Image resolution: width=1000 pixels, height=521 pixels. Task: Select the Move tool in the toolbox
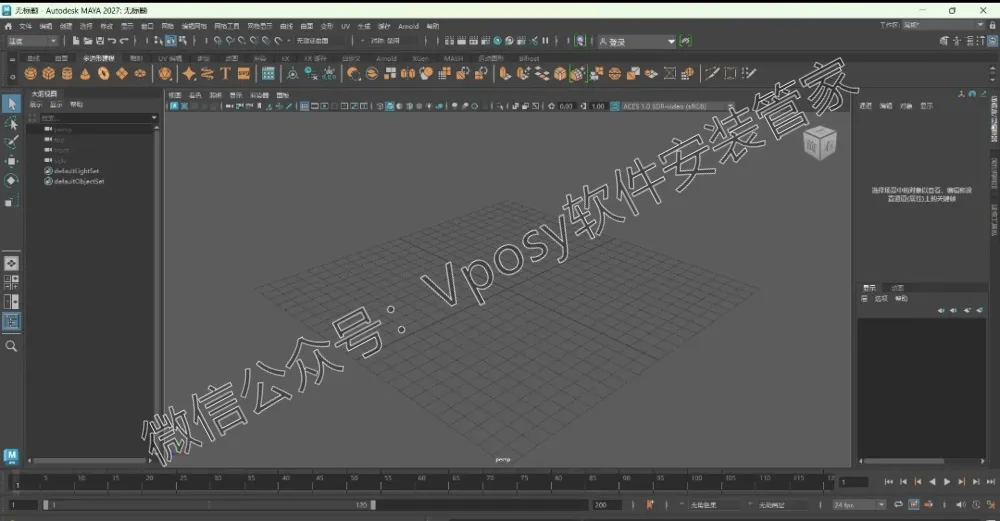(x=11, y=161)
